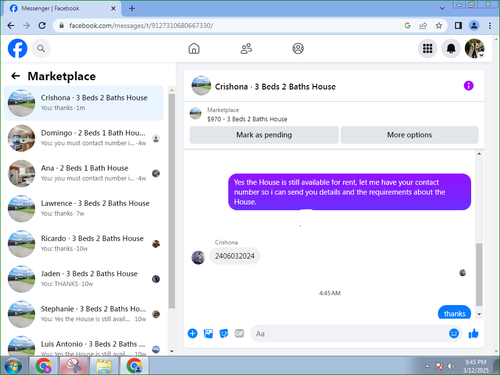Choose a GIF icon in composer
The image size is (500, 375).
click(239, 333)
